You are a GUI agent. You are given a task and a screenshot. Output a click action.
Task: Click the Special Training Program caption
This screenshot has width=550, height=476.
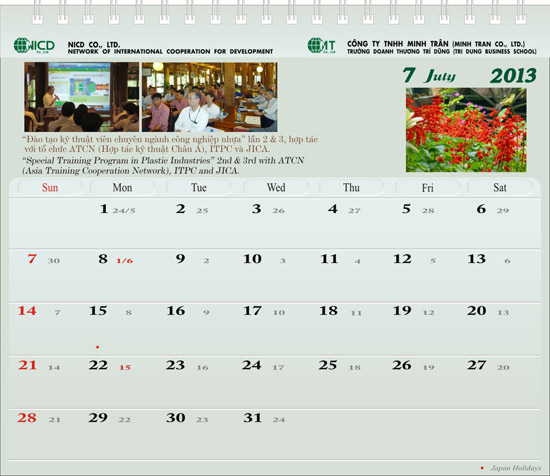(163, 166)
